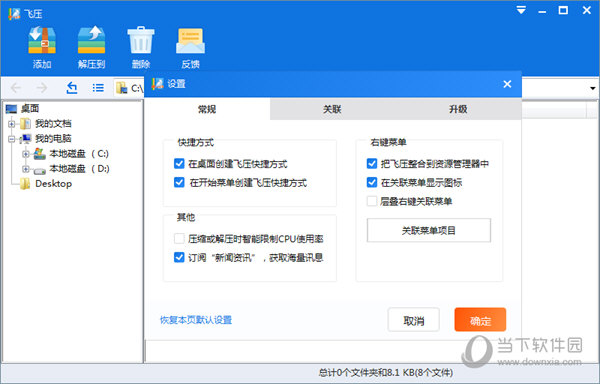
Task: Click the orange 确定 button
Action: coord(480,320)
